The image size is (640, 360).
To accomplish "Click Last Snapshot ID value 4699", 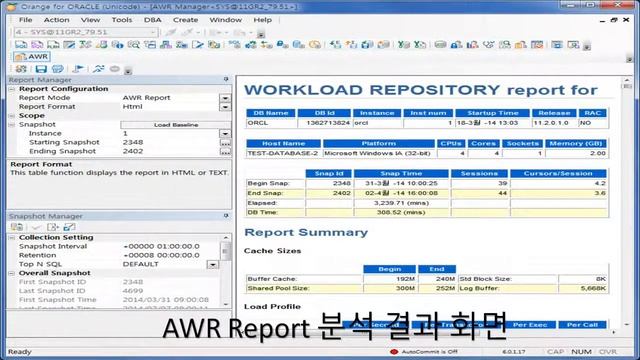I will coord(133,291).
